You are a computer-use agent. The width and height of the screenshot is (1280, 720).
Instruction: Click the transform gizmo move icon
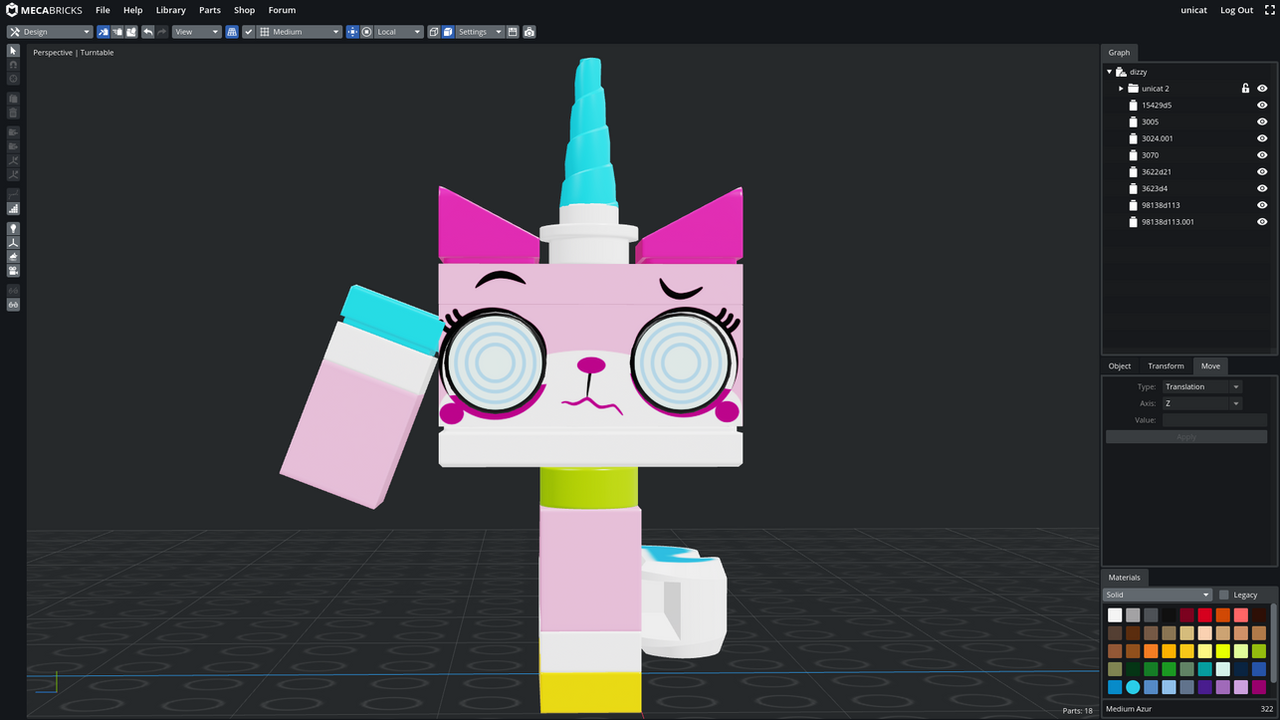352,32
